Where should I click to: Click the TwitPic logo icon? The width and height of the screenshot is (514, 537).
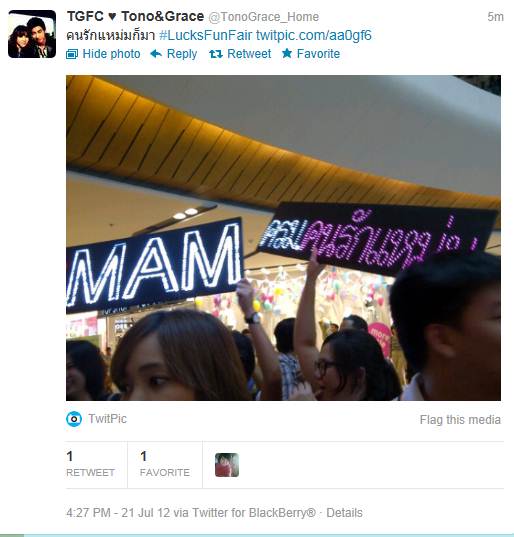74,419
